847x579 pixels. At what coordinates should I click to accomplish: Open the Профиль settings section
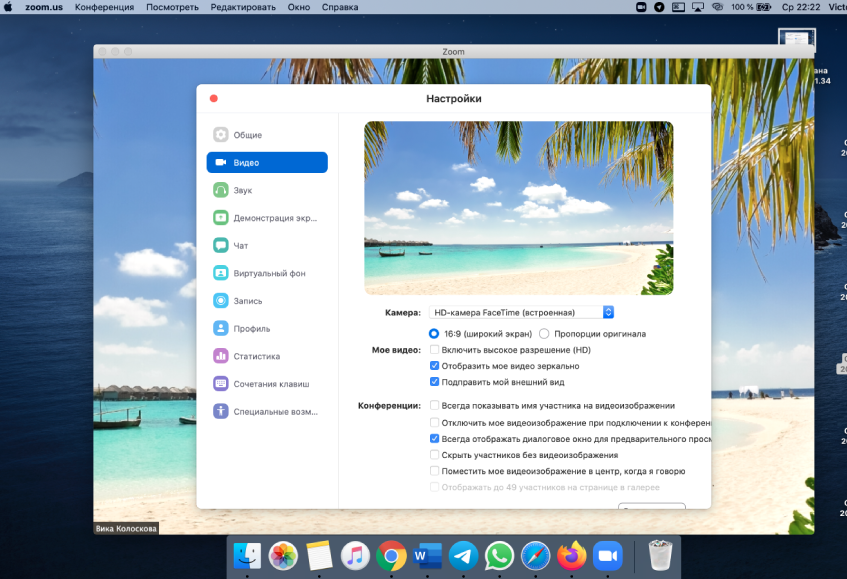coord(267,328)
